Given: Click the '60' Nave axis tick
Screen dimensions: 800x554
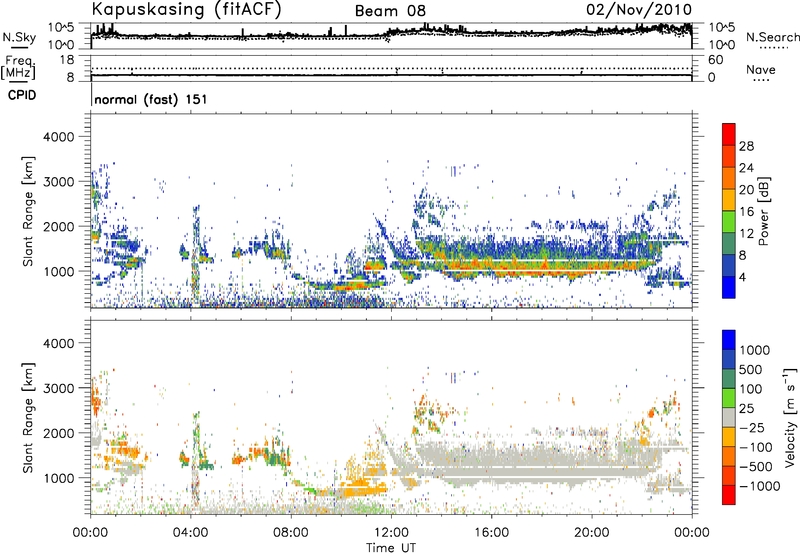Looking at the screenshot, I should tap(715, 60).
